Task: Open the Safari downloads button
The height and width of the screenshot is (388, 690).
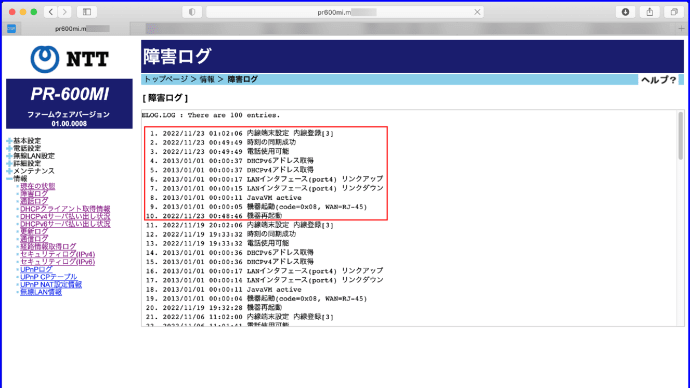Action: point(625,12)
